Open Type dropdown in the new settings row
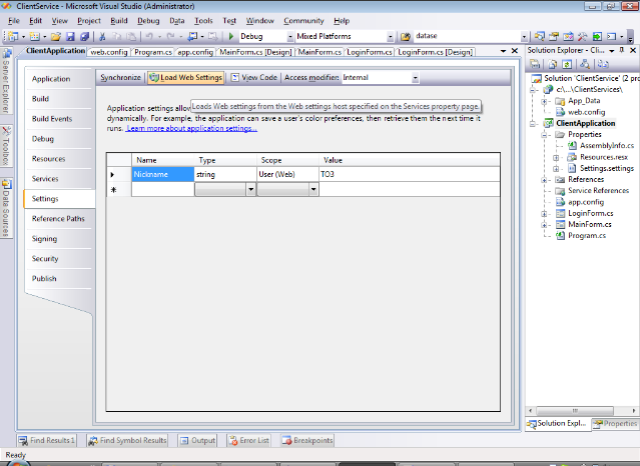Viewport: 640px width, 466px height. (x=251, y=189)
